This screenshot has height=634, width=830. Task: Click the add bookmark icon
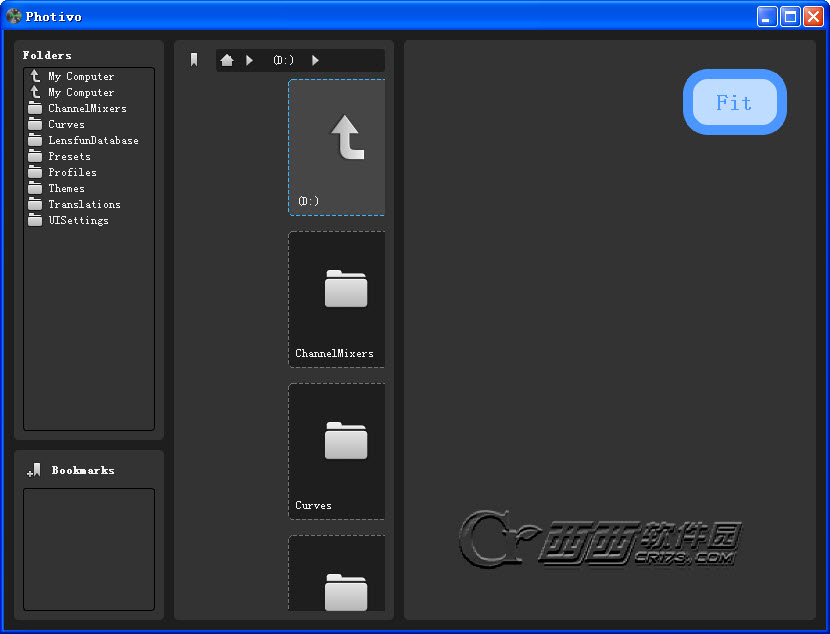(x=34, y=470)
